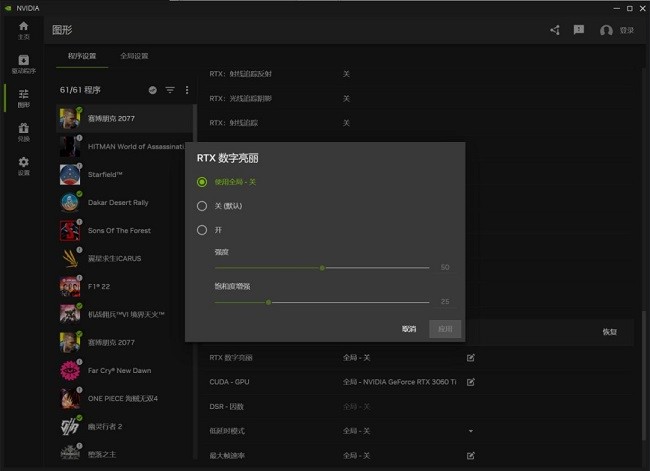This screenshot has width=650, height=471.
Task: Click edit icon for CUDA - GPU row
Action: coord(471,381)
